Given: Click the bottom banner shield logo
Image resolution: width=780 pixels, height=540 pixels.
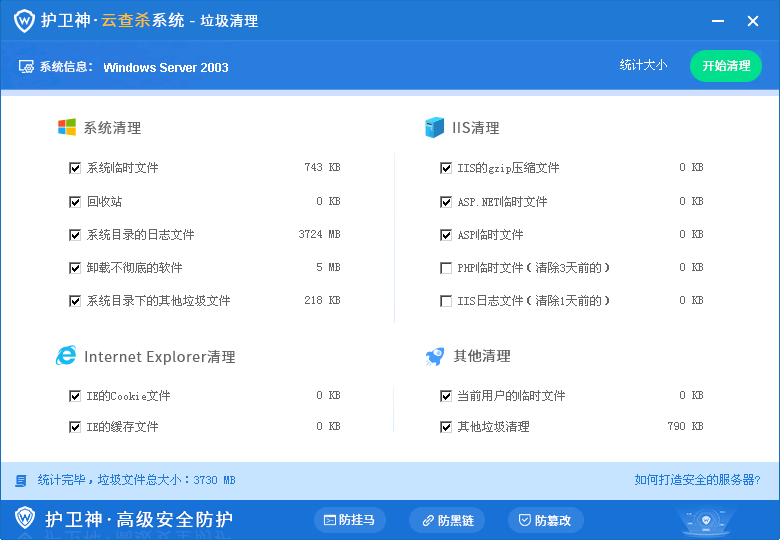Looking at the screenshot, I should [x=24, y=519].
